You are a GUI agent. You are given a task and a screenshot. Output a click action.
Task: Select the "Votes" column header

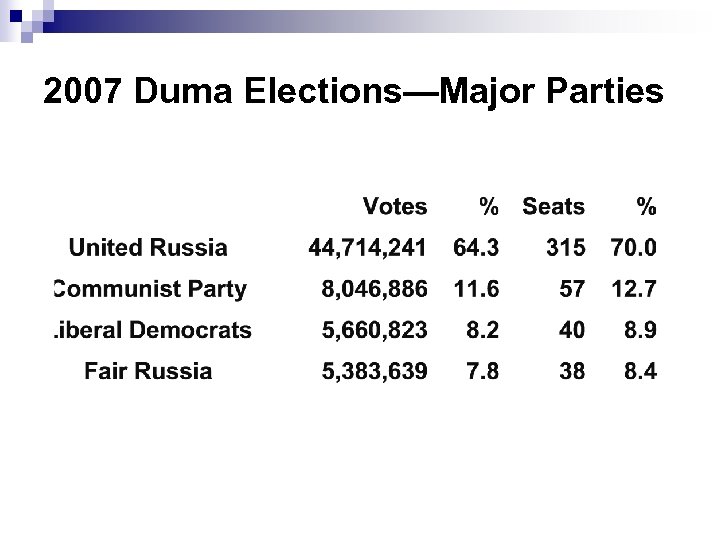click(395, 207)
